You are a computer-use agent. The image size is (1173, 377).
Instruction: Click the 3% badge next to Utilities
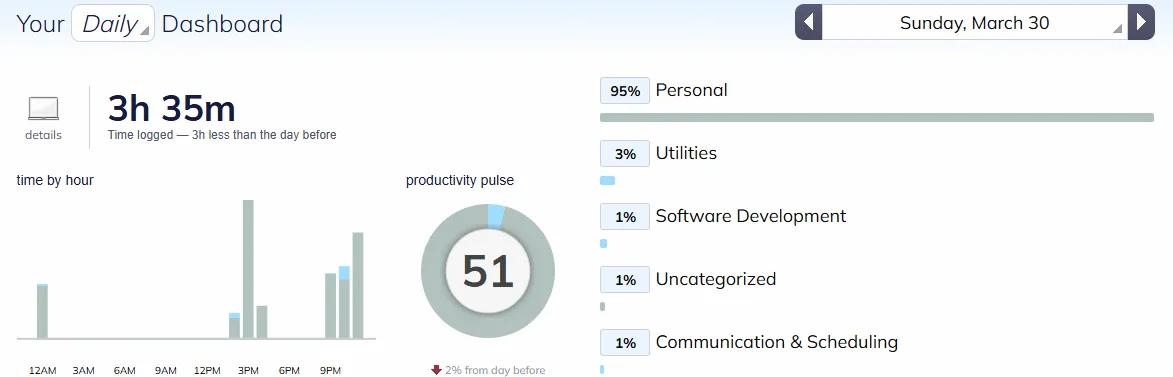click(x=625, y=154)
